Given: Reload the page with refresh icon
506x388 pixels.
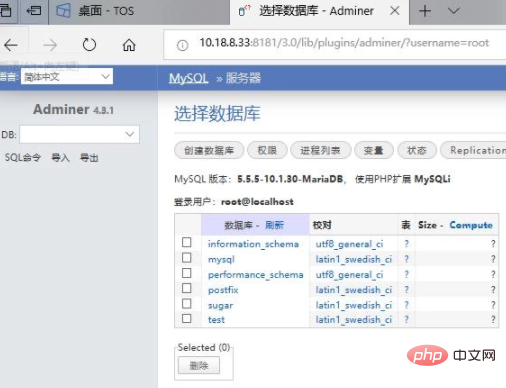Looking at the screenshot, I should tap(89, 45).
